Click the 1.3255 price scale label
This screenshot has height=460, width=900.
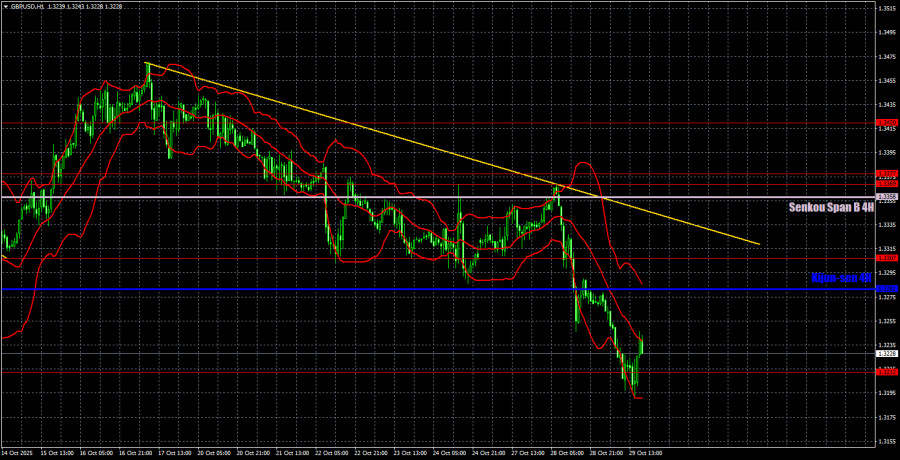coord(886,322)
